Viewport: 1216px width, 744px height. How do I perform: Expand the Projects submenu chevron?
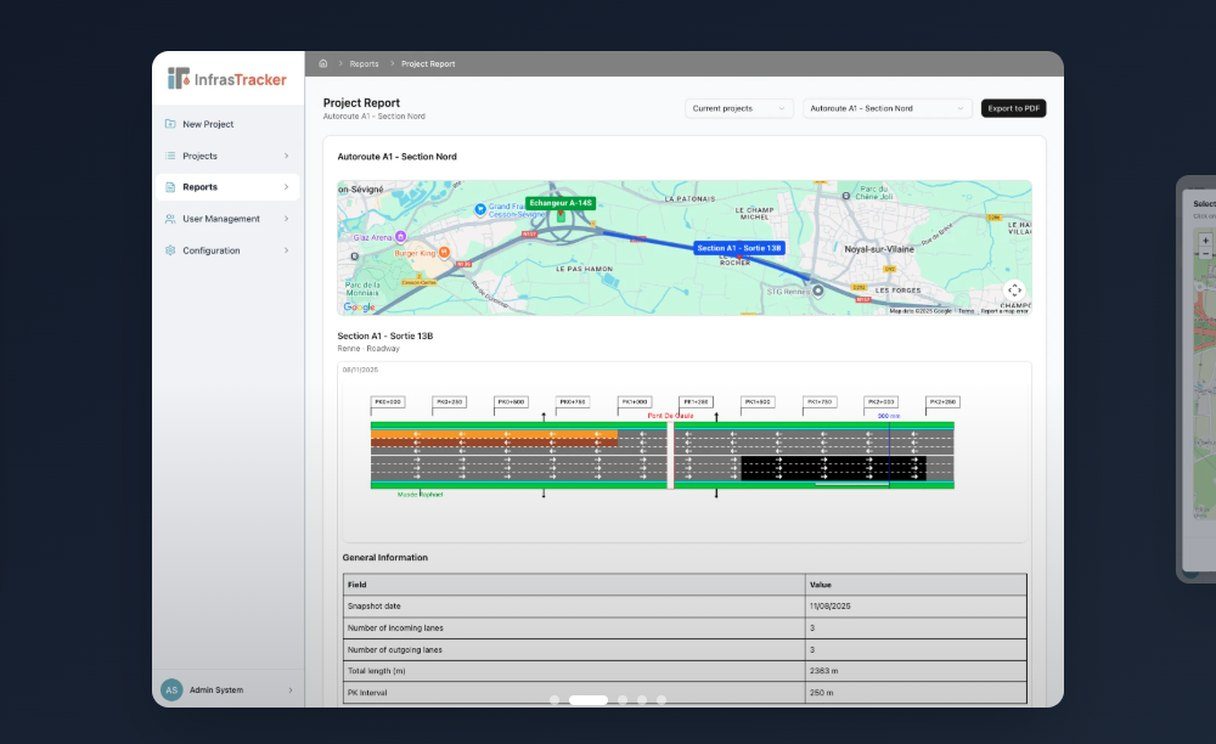(286, 156)
